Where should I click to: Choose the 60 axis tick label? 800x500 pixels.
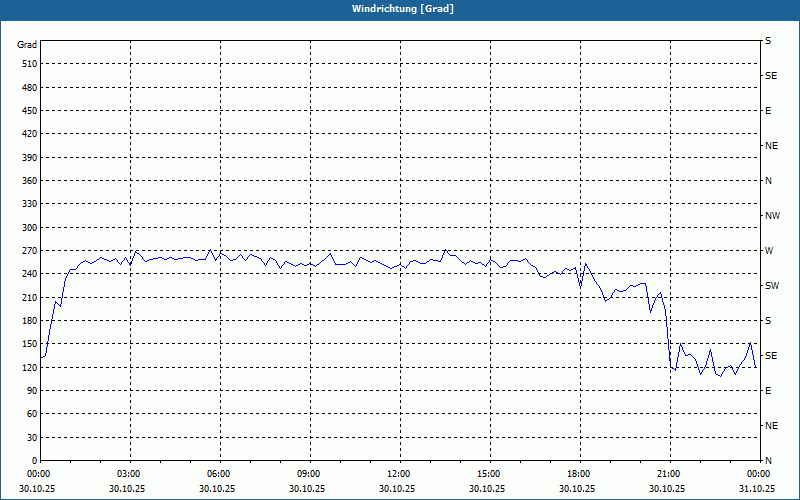pyautogui.click(x=32, y=413)
